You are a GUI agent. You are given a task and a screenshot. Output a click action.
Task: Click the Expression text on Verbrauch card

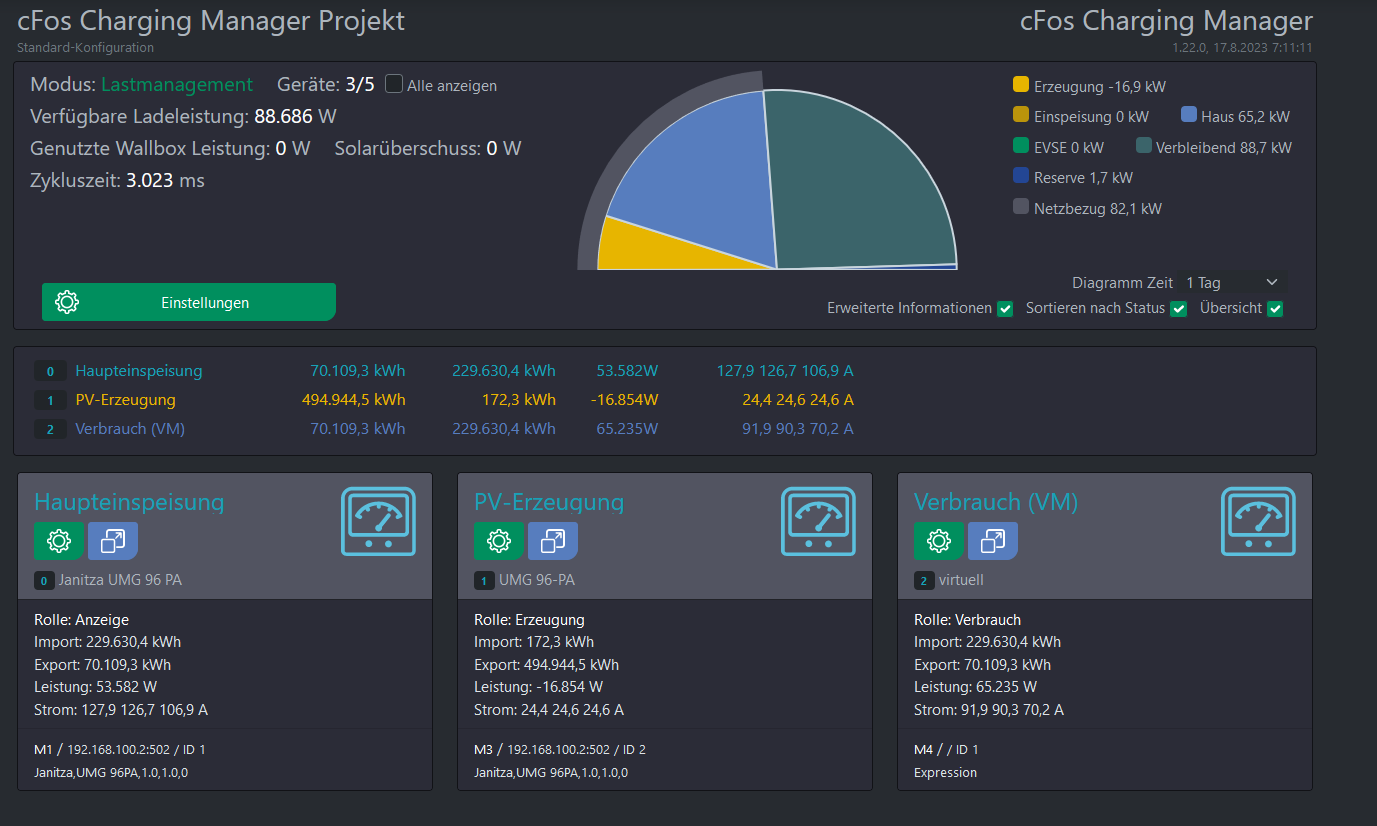click(945, 773)
